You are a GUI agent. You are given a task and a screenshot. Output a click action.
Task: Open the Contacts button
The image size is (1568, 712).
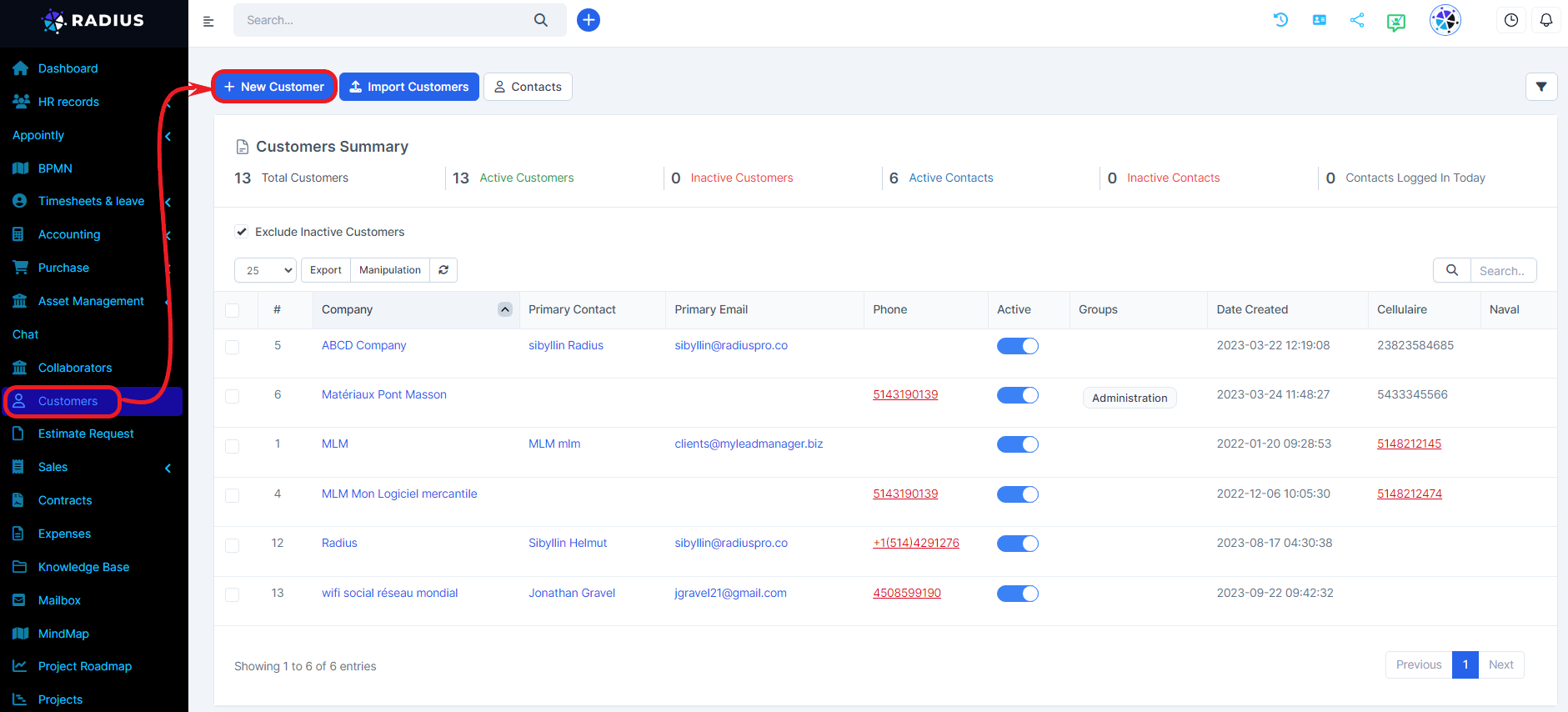[528, 87]
